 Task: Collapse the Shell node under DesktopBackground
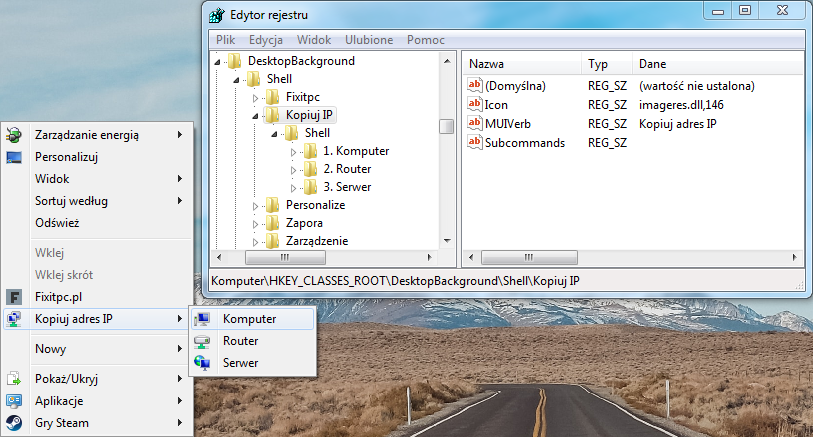click(236, 80)
